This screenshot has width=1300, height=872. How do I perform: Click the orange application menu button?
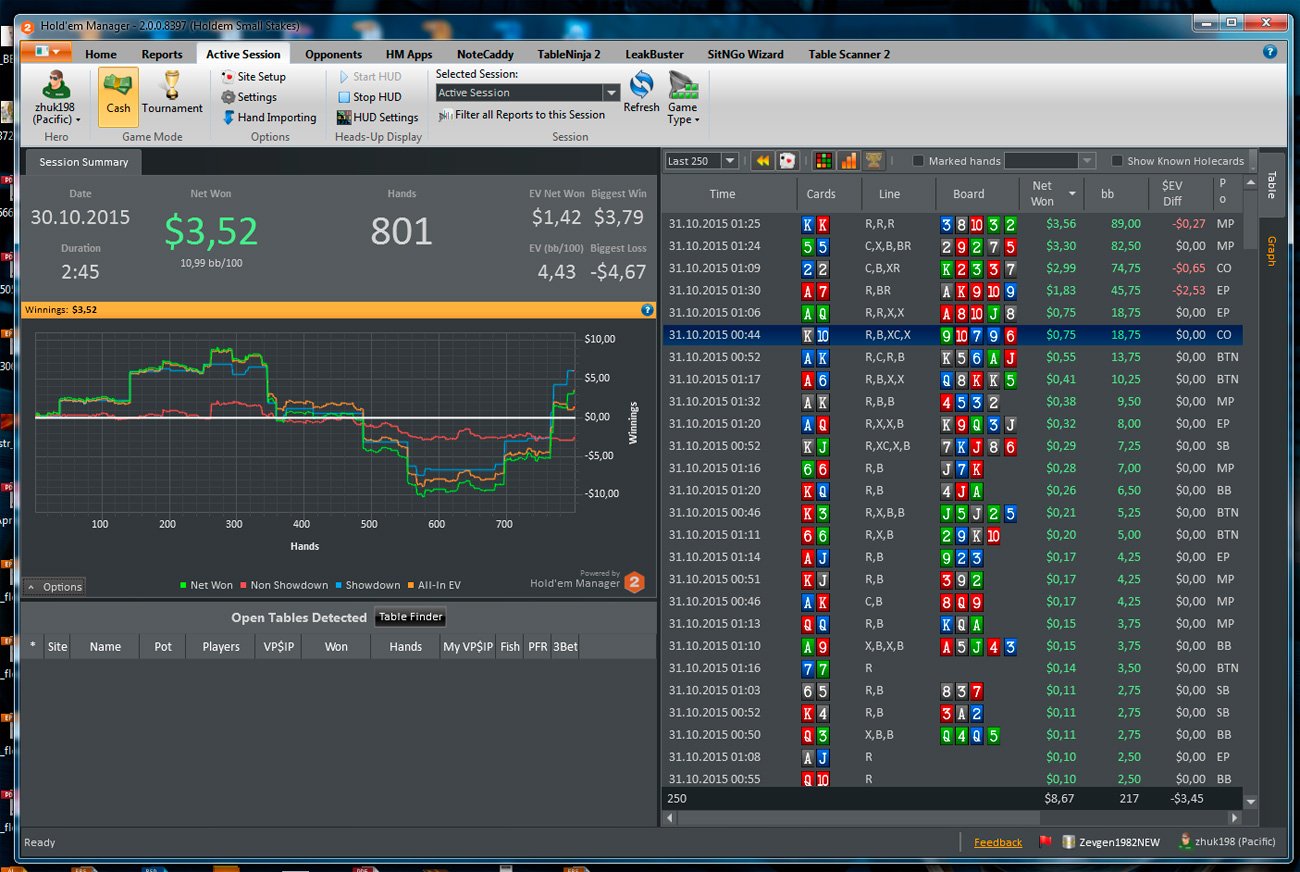(47, 52)
